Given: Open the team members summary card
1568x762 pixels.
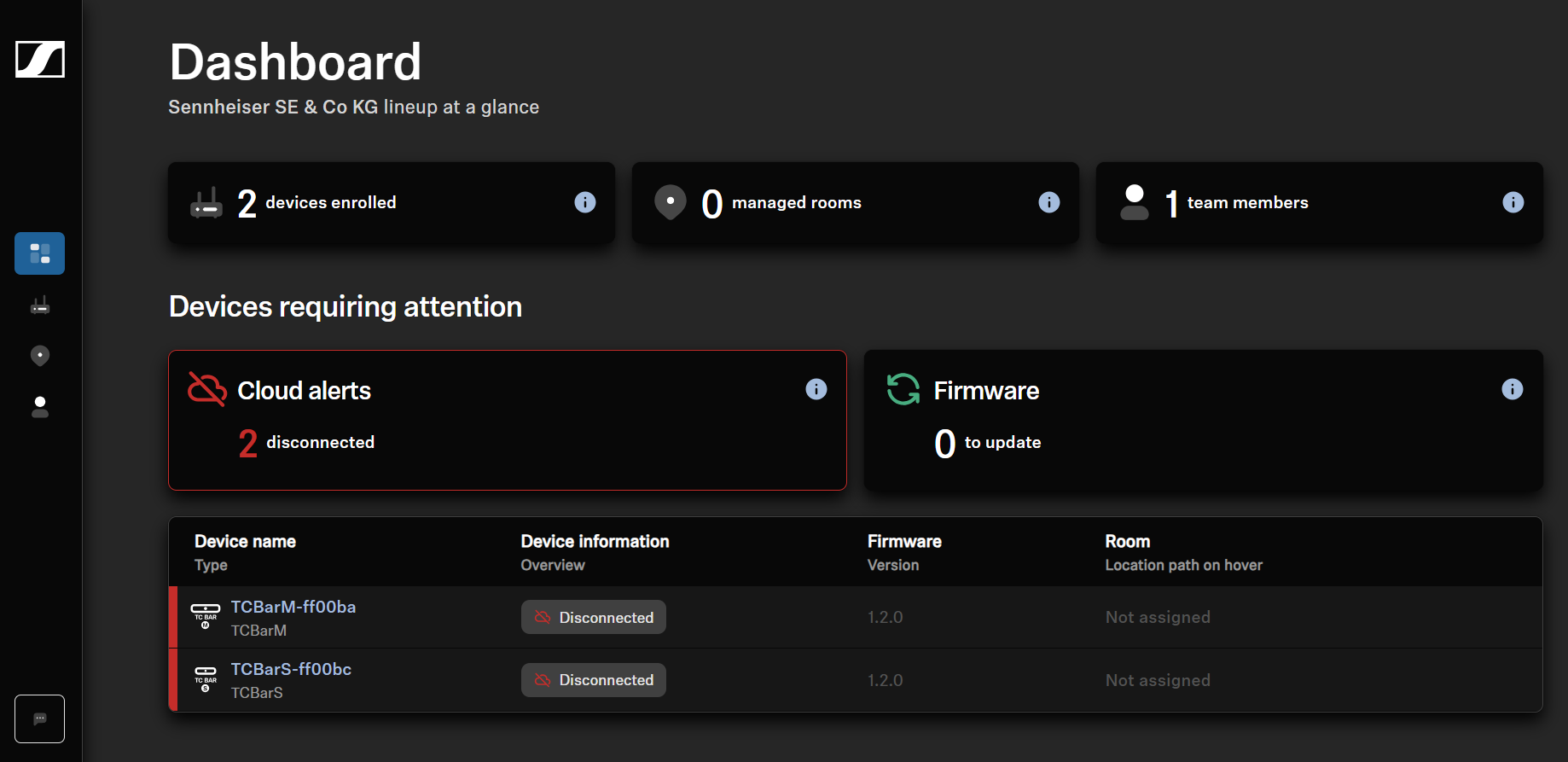Looking at the screenshot, I should pyautogui.click(x=1319, y=202).
